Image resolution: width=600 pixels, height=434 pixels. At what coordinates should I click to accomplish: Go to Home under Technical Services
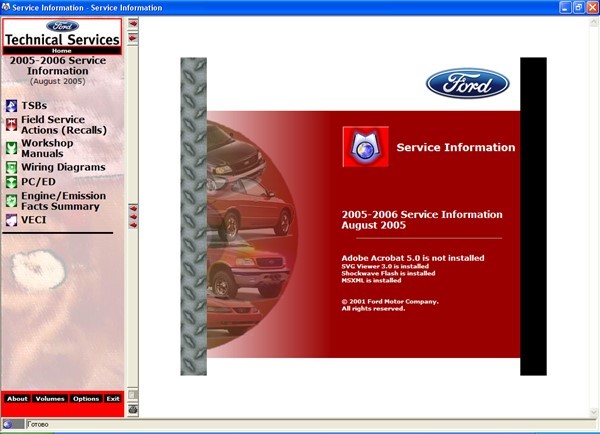pos(62,51)
